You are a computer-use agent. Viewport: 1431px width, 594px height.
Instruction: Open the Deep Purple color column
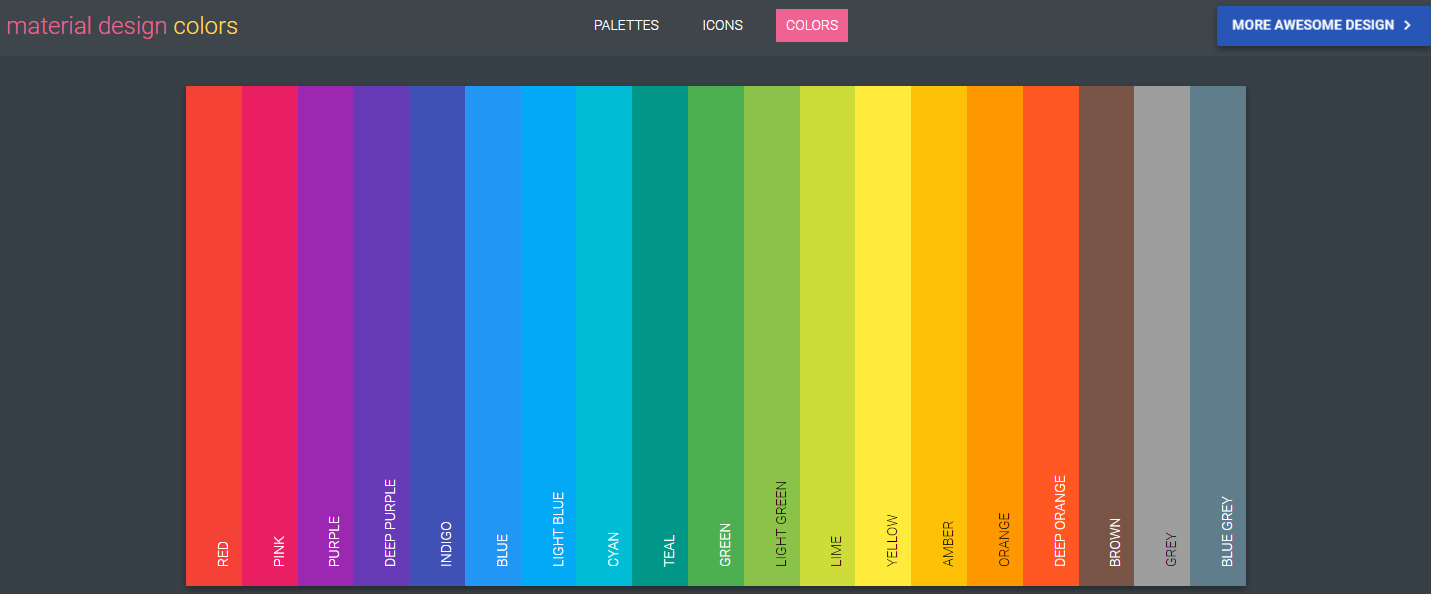coord(382,336)
